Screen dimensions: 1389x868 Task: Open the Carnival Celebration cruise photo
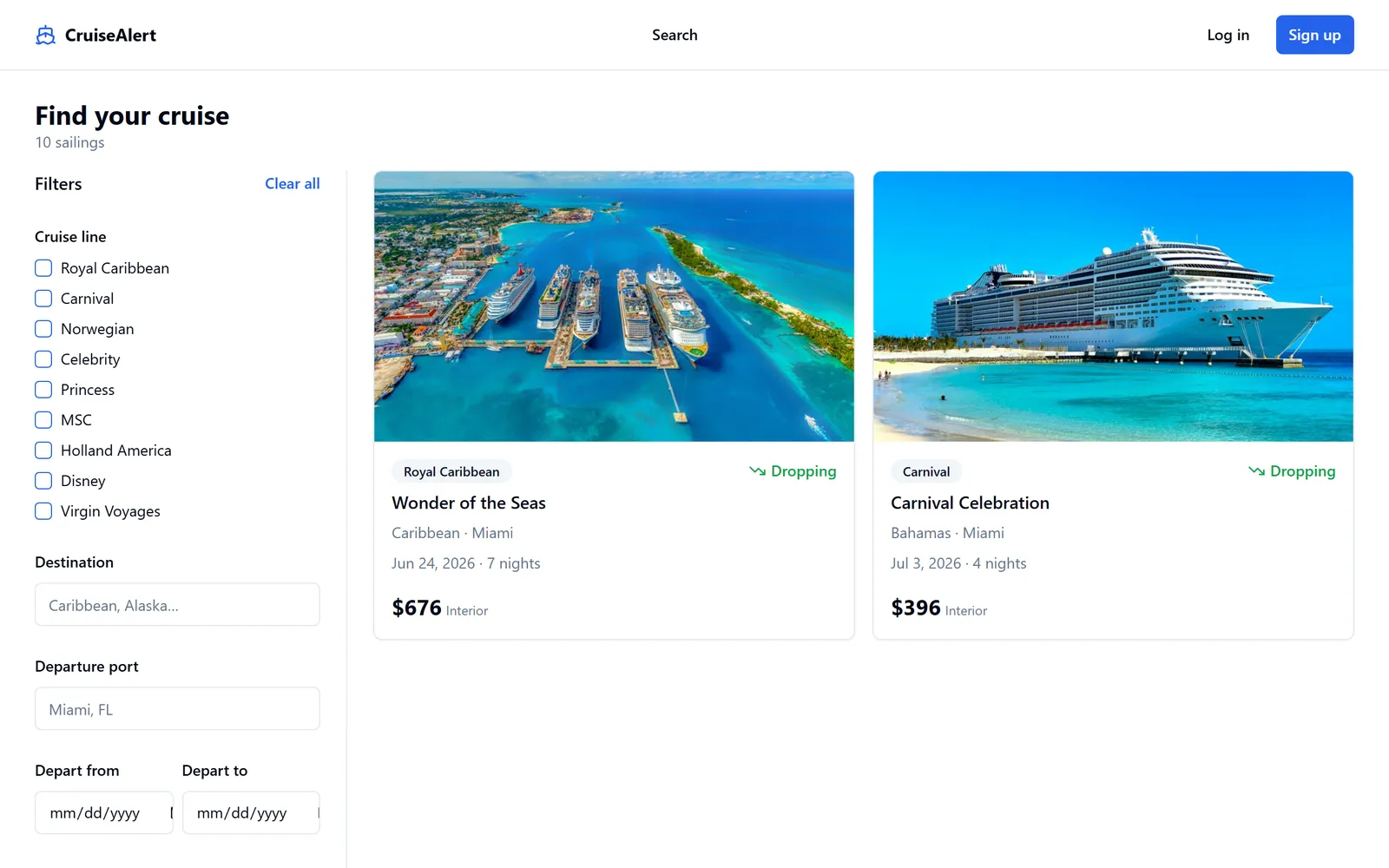coord(1113,306)
